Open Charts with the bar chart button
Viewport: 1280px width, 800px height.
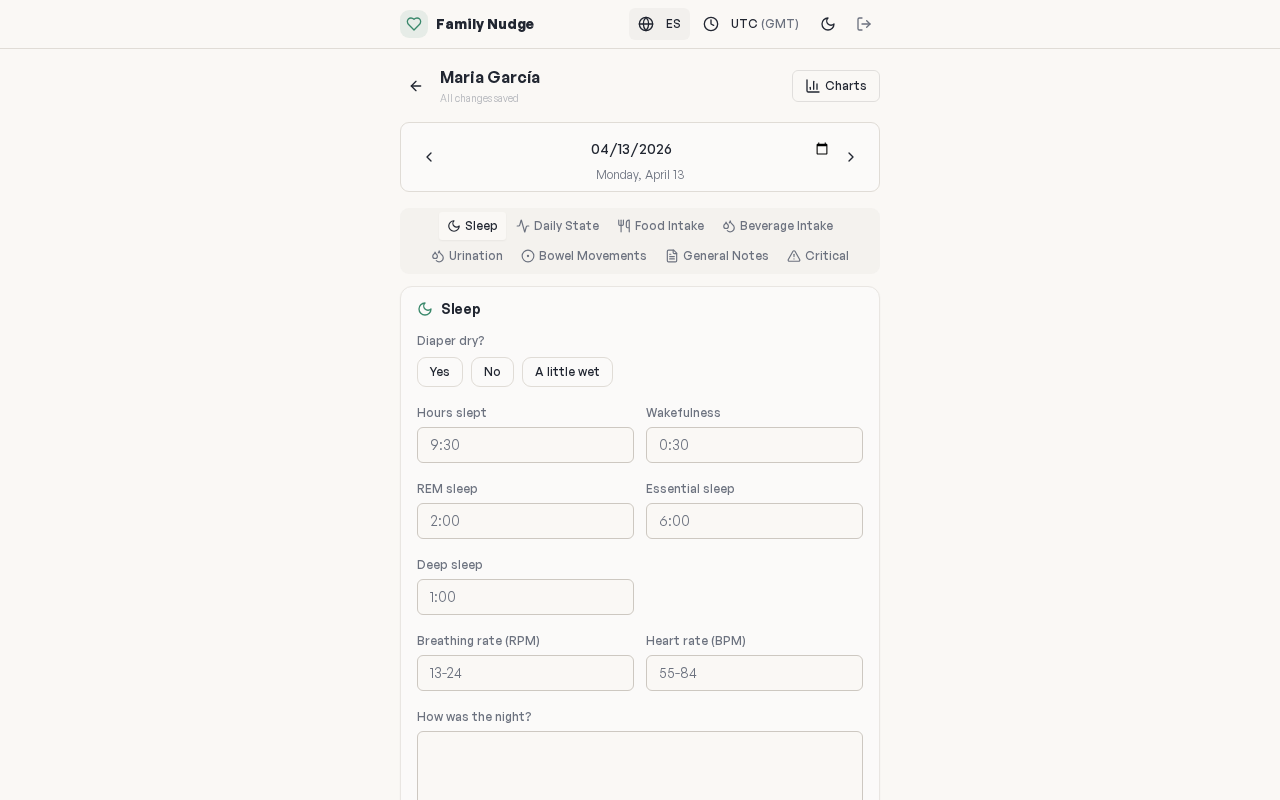tap(835, 86)
